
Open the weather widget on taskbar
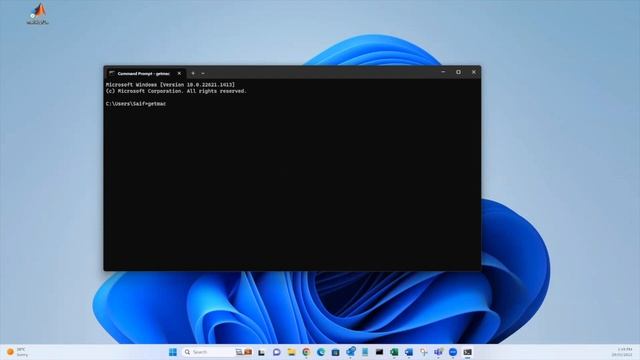[x=17, y=352]
